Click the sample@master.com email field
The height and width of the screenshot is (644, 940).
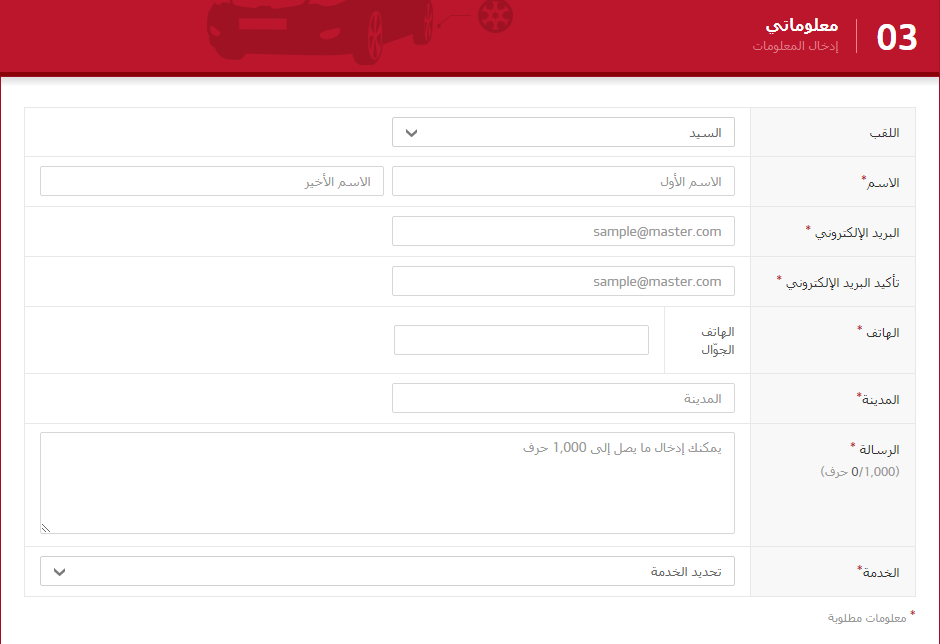tap(563, 231)
